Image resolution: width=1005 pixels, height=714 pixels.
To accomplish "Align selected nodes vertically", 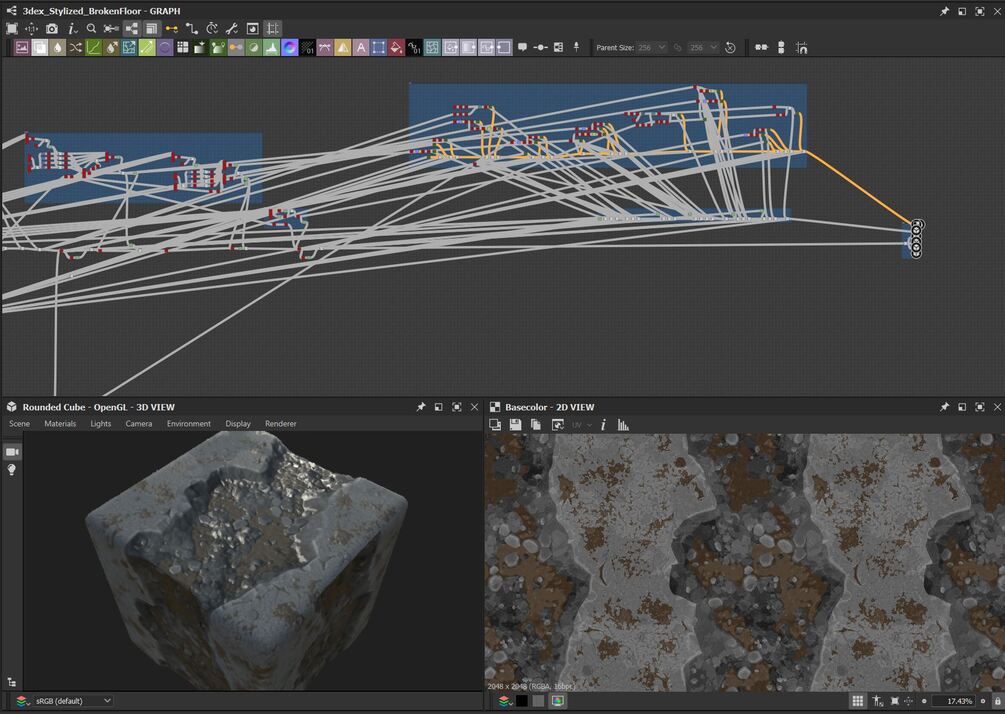I will 781,47.
